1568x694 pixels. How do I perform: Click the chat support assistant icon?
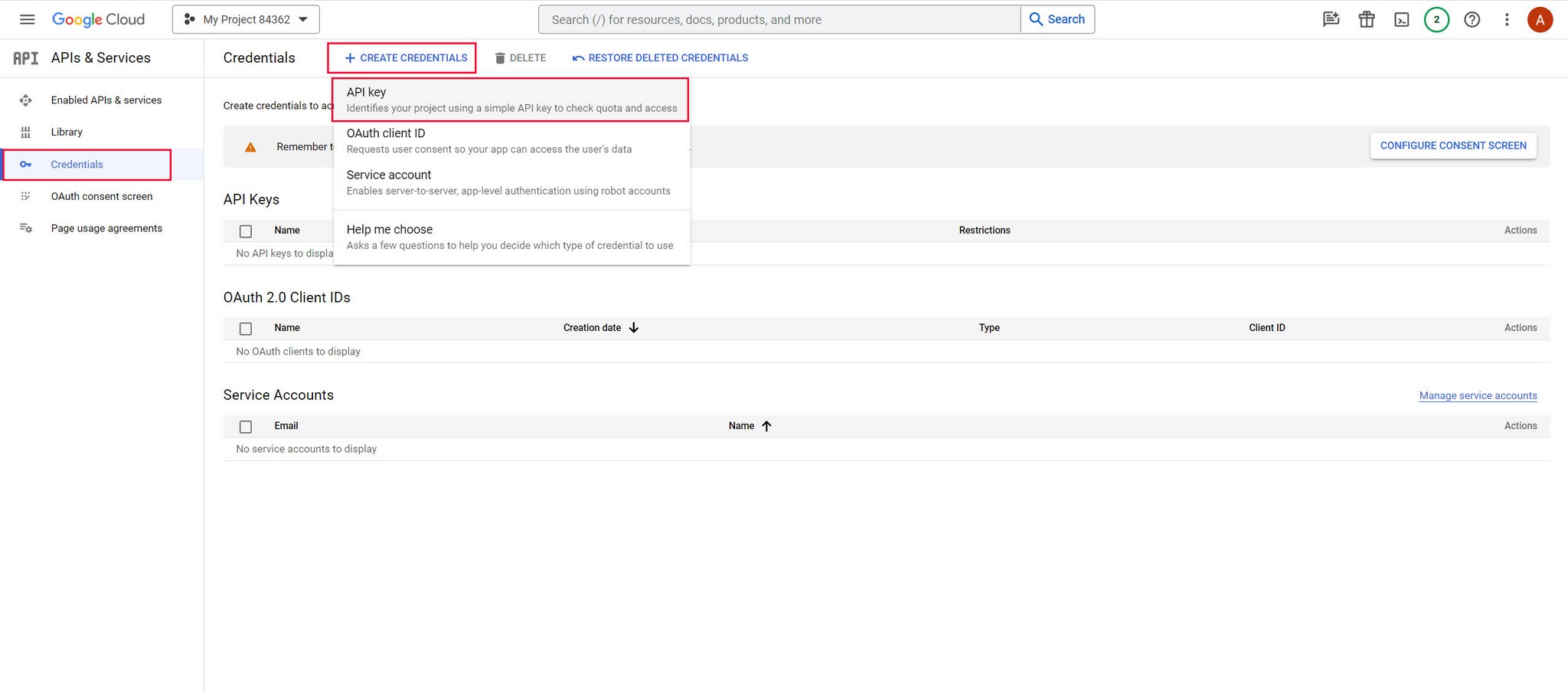1331,19
